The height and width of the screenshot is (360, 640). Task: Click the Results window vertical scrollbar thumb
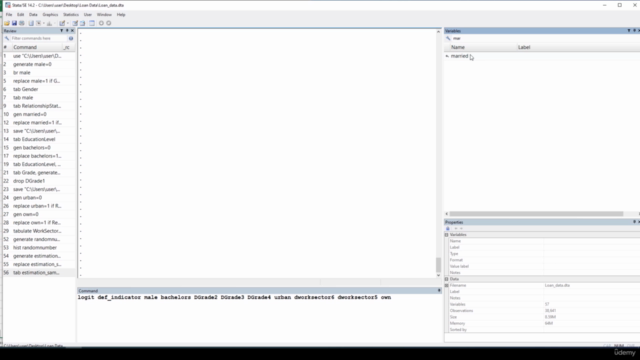[438, 264]
